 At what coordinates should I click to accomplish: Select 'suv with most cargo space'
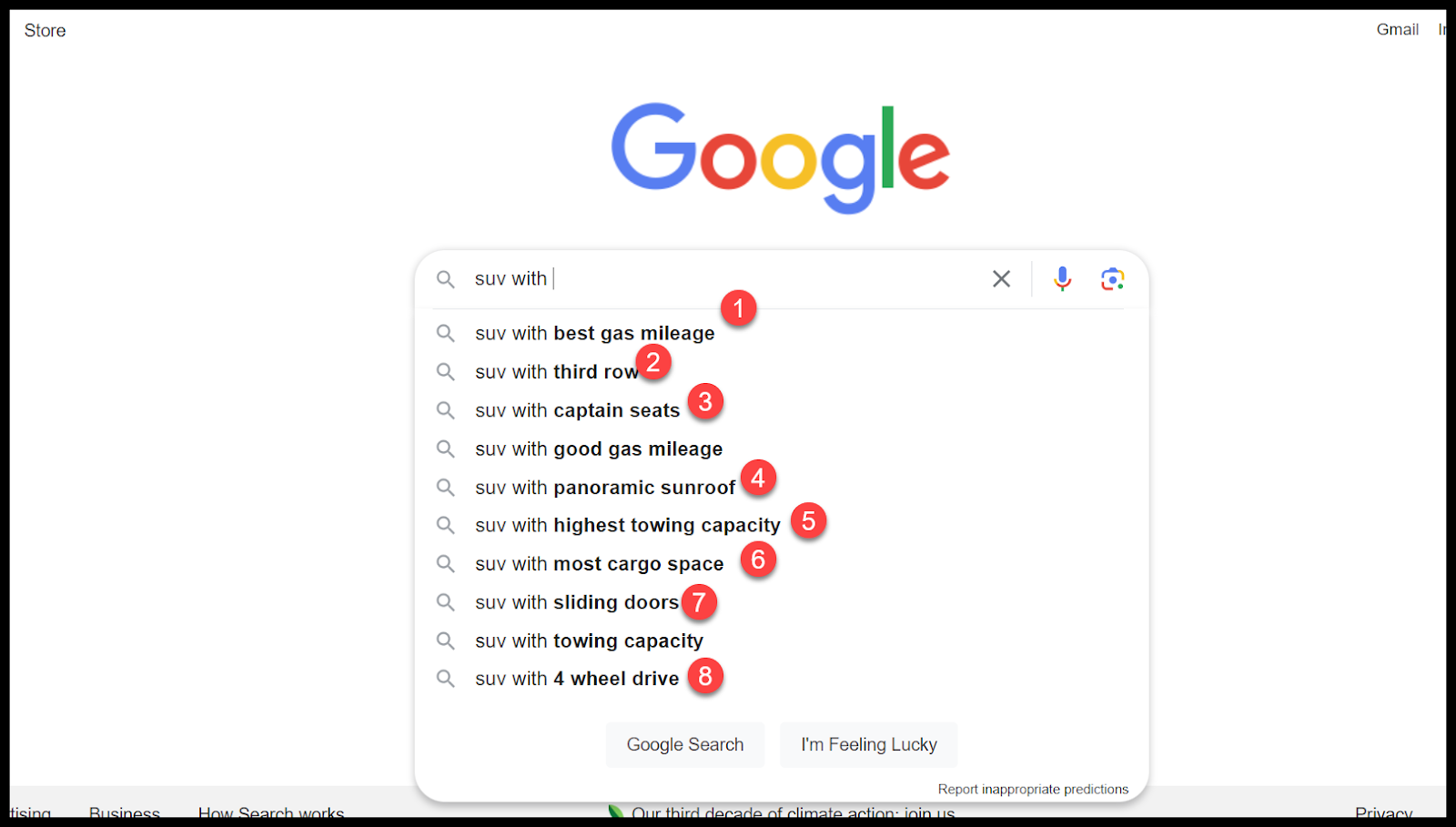pos(599,564)
